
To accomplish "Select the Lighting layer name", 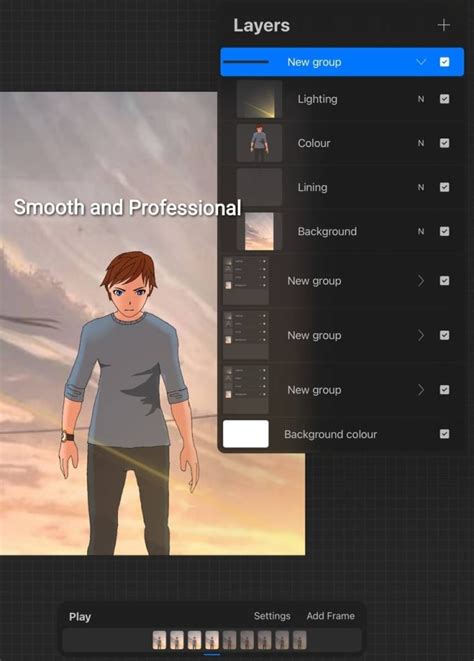I will click(x=318, y=99).
